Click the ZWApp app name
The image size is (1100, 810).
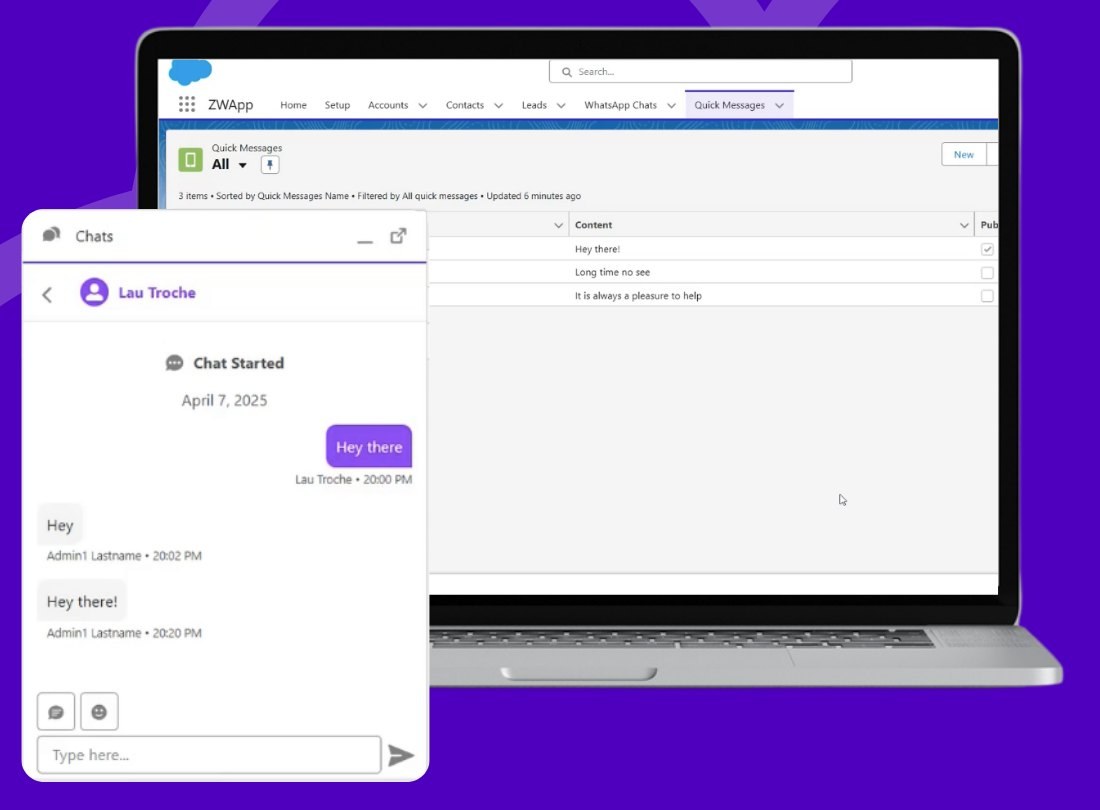pyautogui.click(x=231, y=105)
